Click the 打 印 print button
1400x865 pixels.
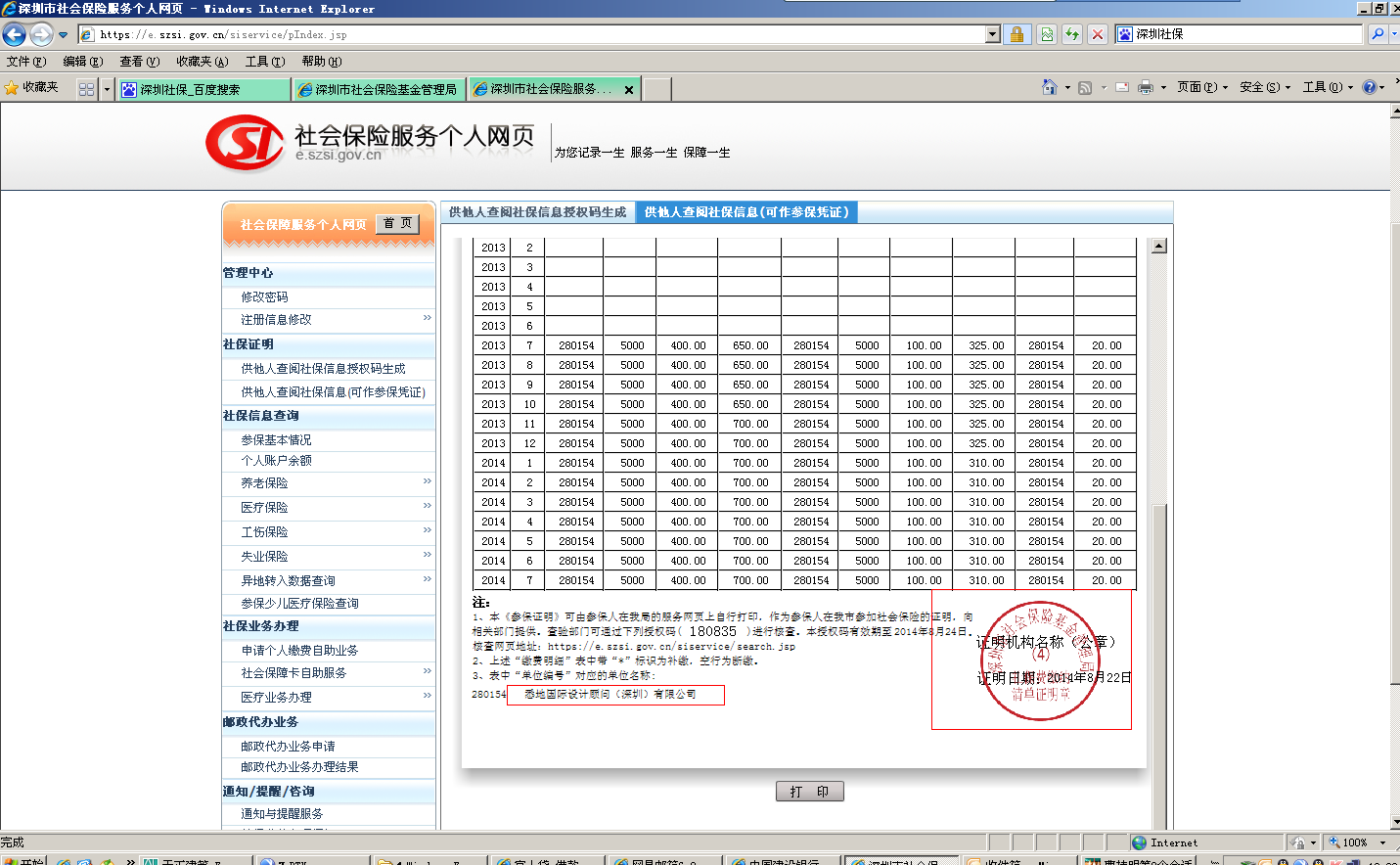tap(809, 792)
